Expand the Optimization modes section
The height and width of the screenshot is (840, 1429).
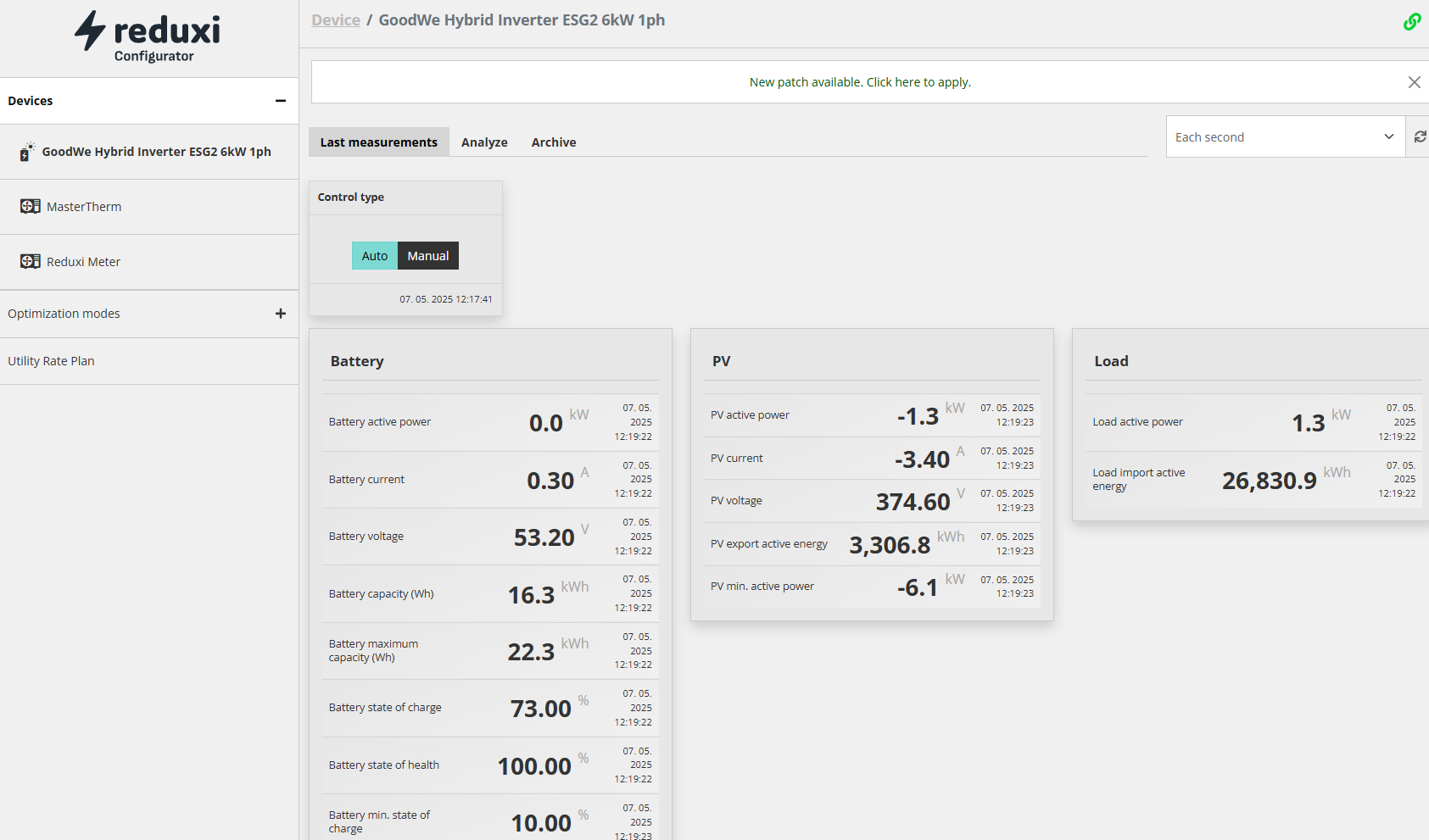281,314
